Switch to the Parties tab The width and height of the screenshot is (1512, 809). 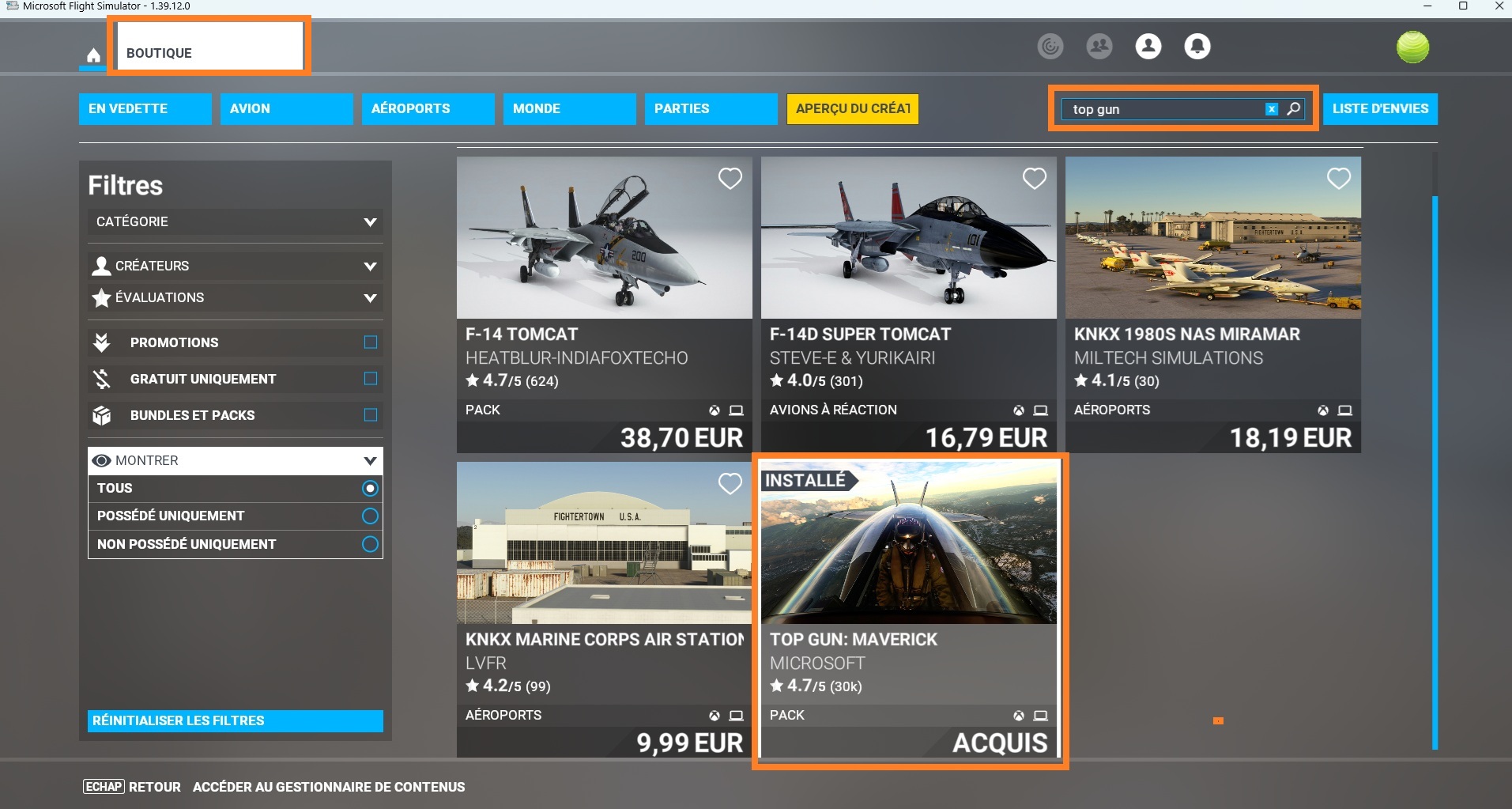point(711,109)
